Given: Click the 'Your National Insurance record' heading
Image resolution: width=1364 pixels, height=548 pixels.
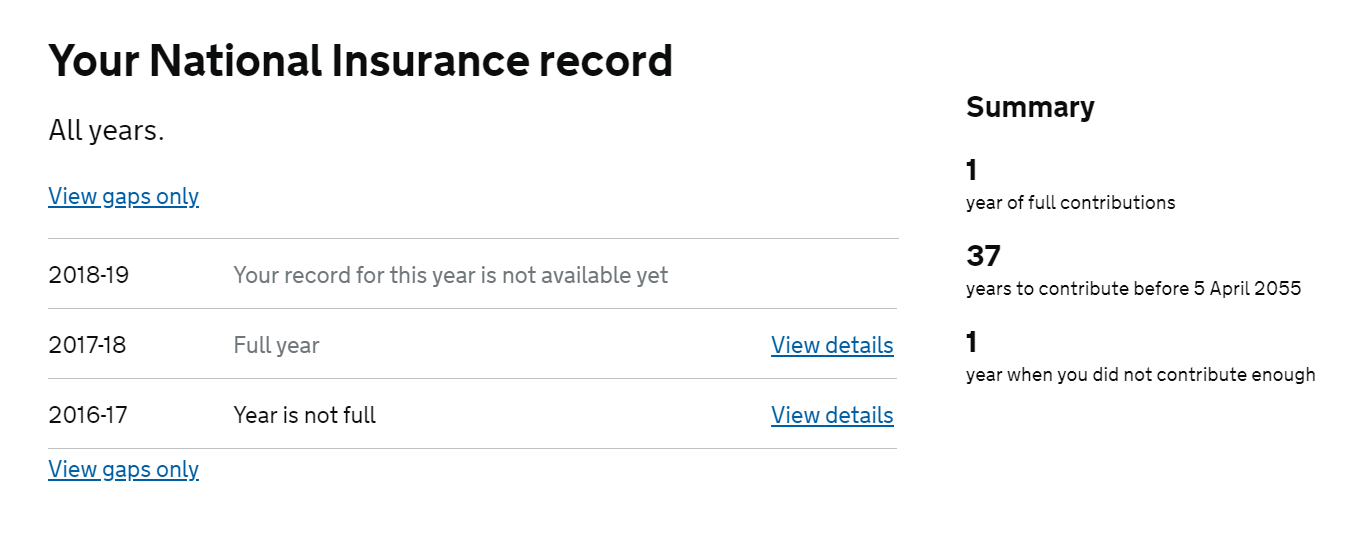Looking at the screenshot, I should (360, 61).
